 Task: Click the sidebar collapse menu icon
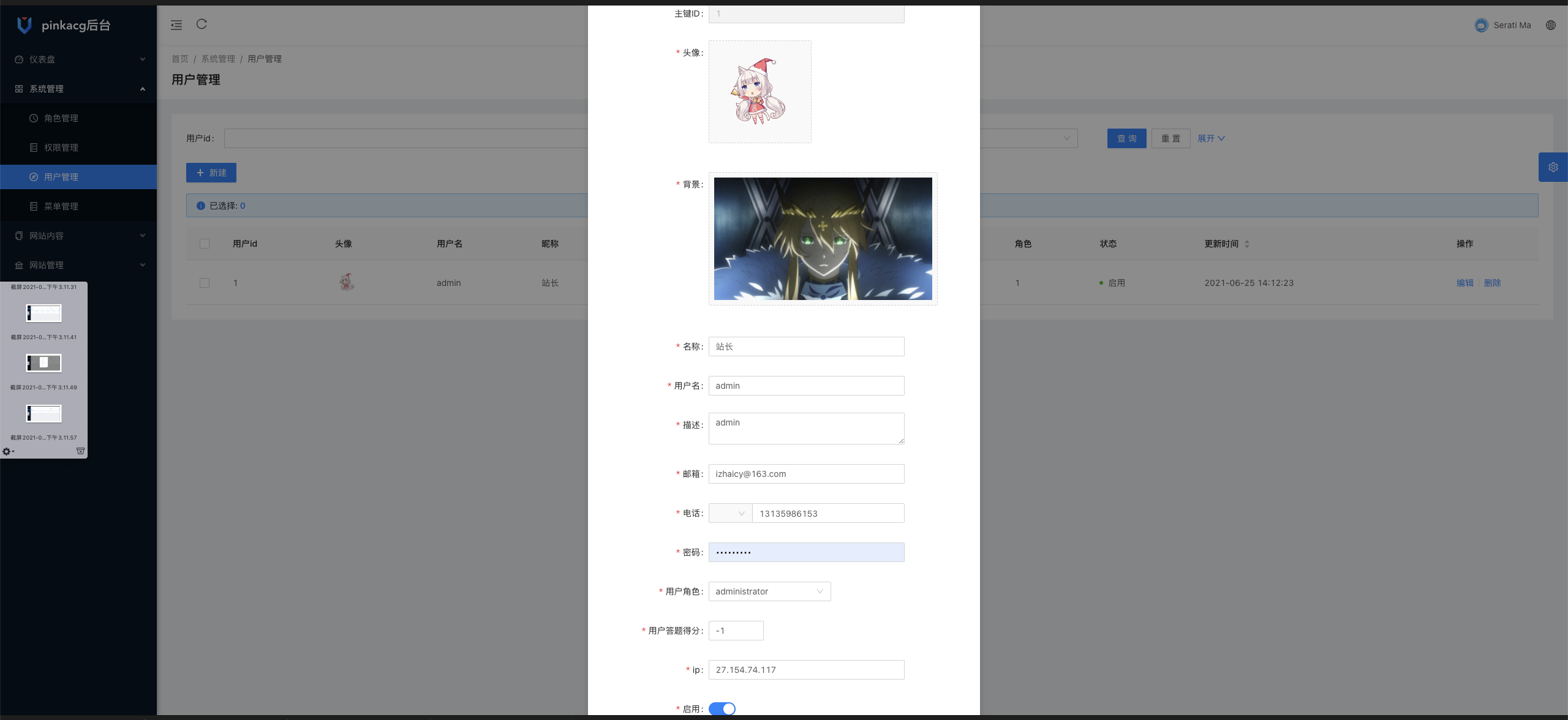(176, 25)
